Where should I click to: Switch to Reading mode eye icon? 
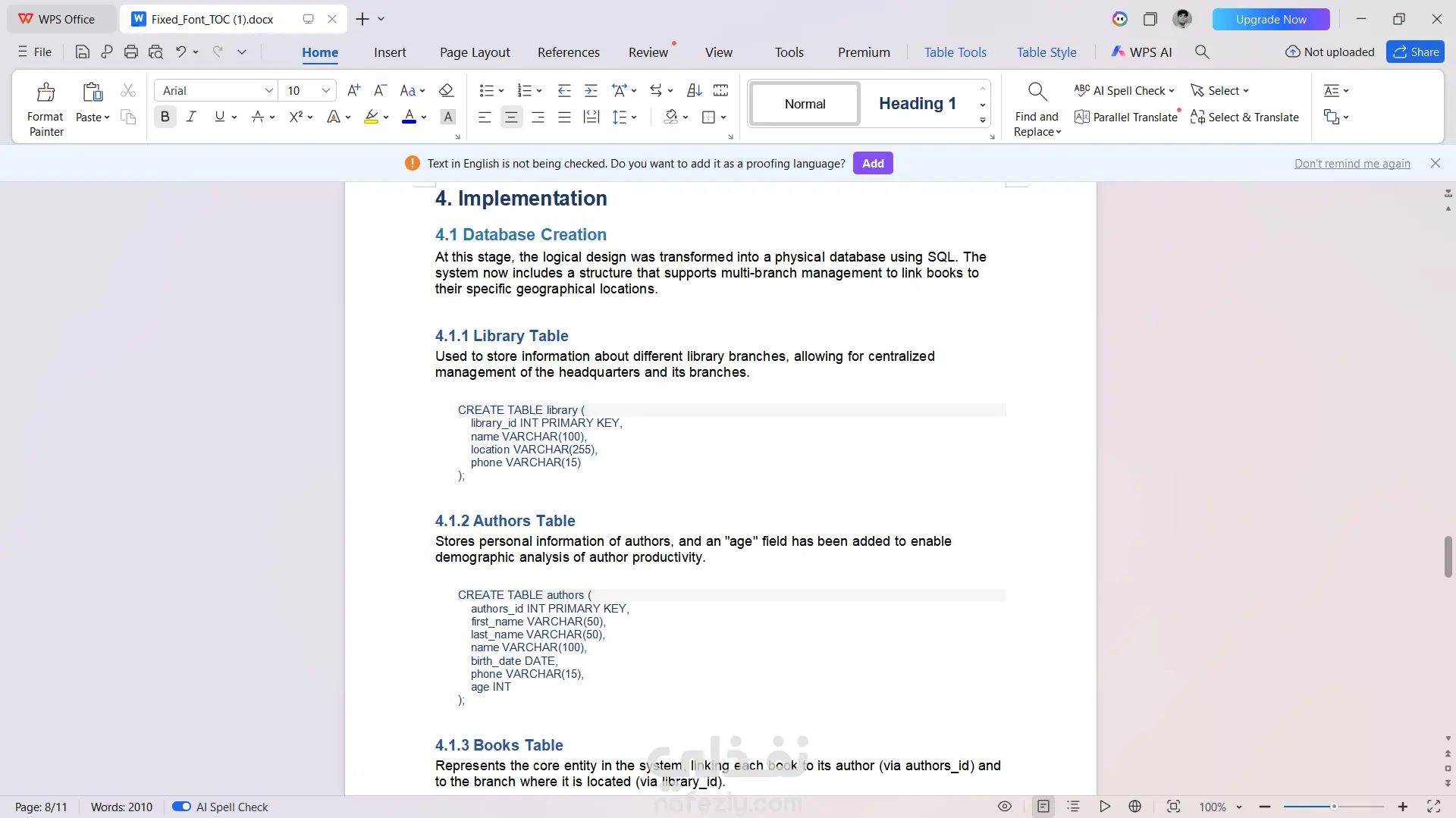point(1005,807)
